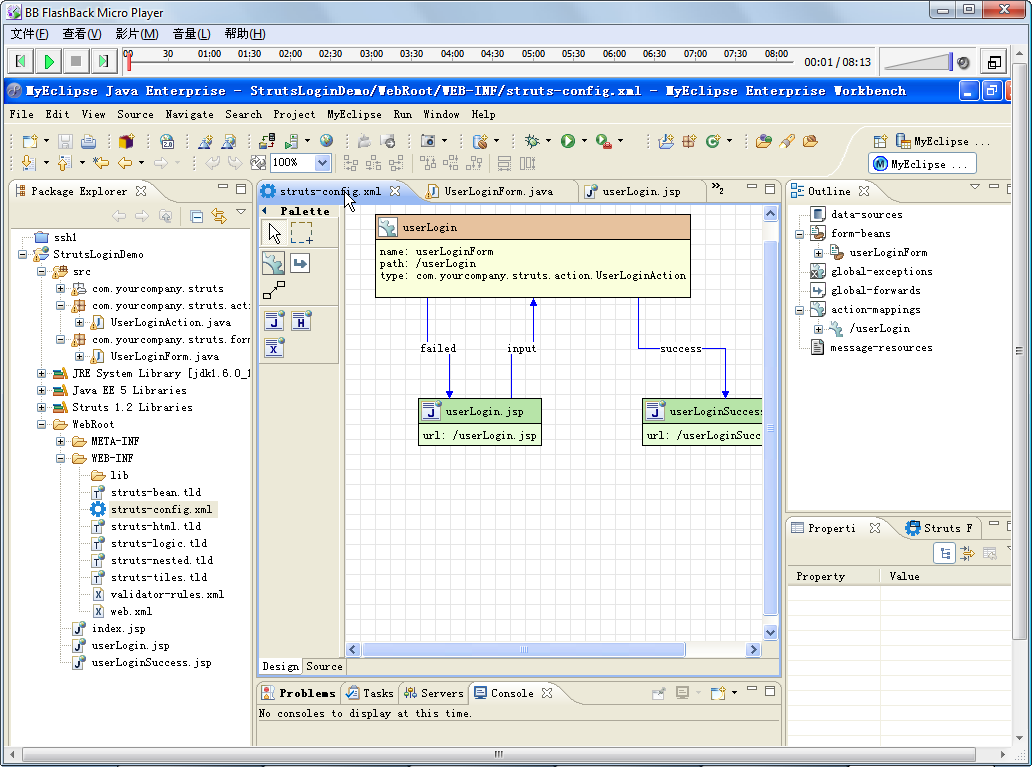
Task: Click the Stop button in FlashBack player
Action: [x=76, y=62]
